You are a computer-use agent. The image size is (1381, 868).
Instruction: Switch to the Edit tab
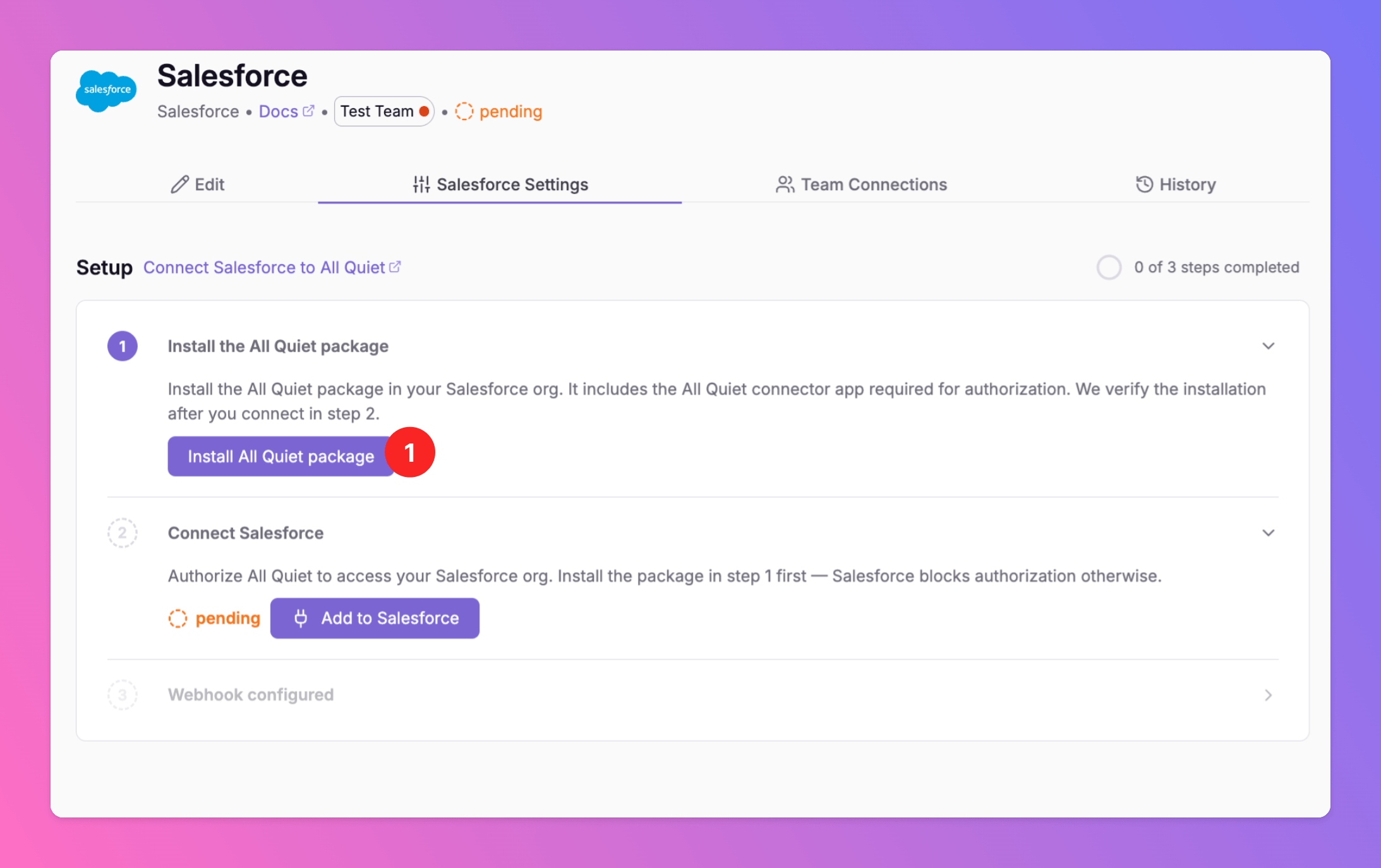(197, 184)
